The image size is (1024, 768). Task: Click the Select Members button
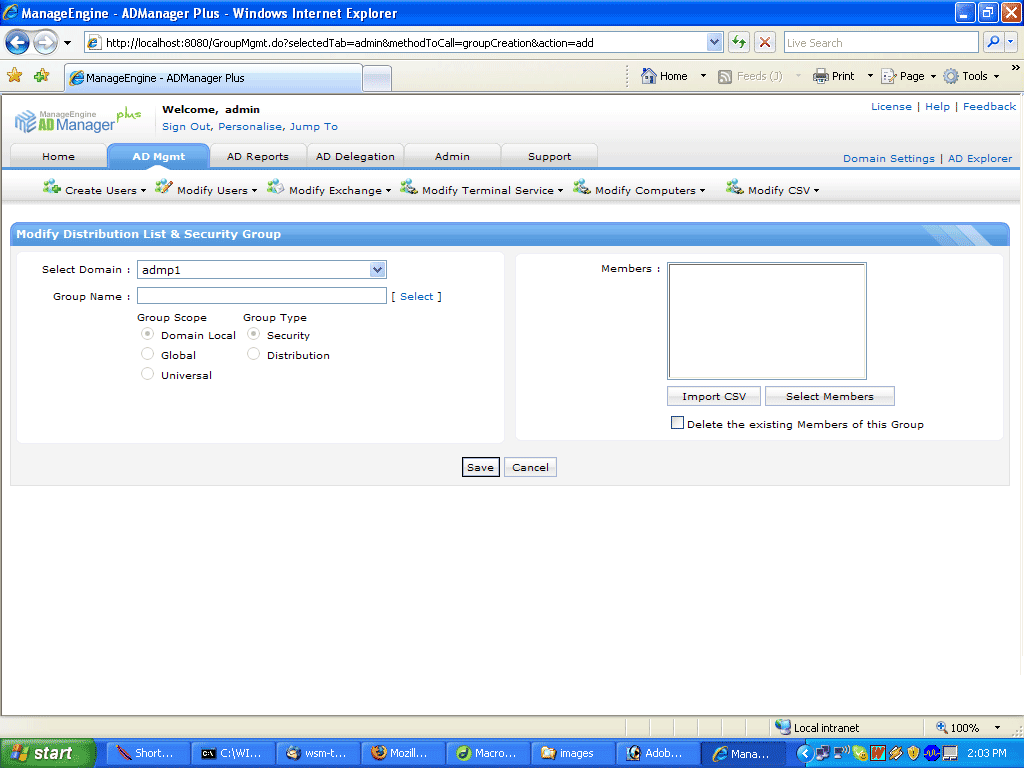click(x=829, y=396)
